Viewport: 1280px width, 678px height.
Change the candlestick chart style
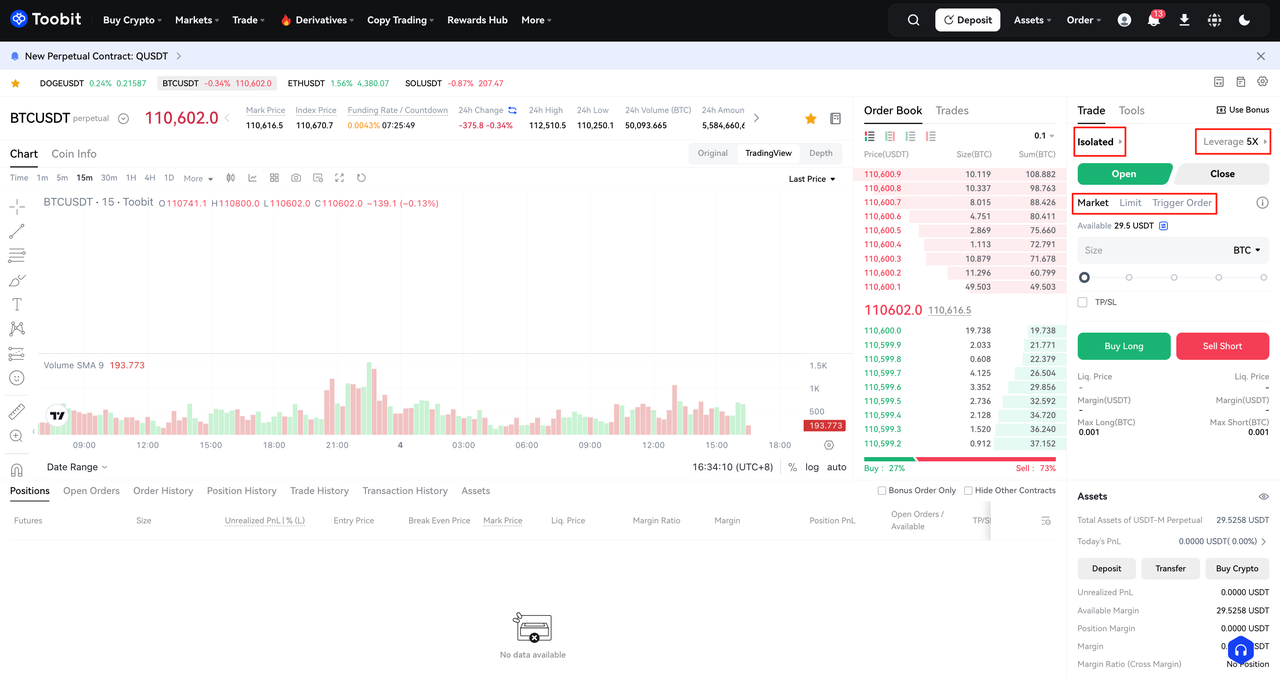point(230,178)
